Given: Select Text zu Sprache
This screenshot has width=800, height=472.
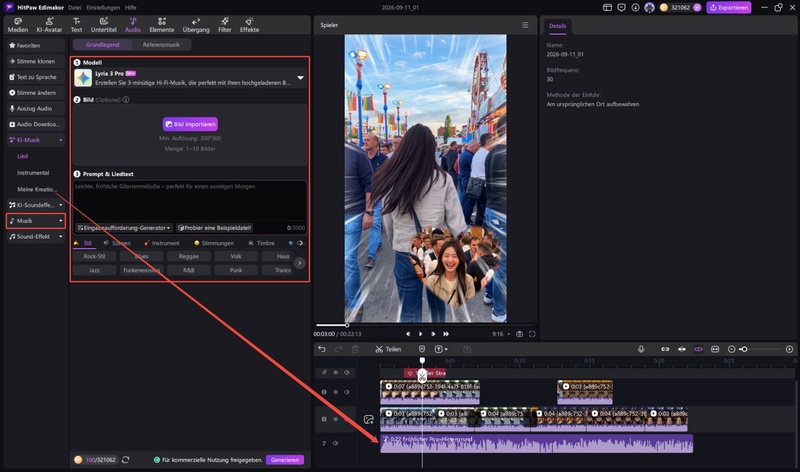Looking at the screenshot, I should (x=36, y=77).
